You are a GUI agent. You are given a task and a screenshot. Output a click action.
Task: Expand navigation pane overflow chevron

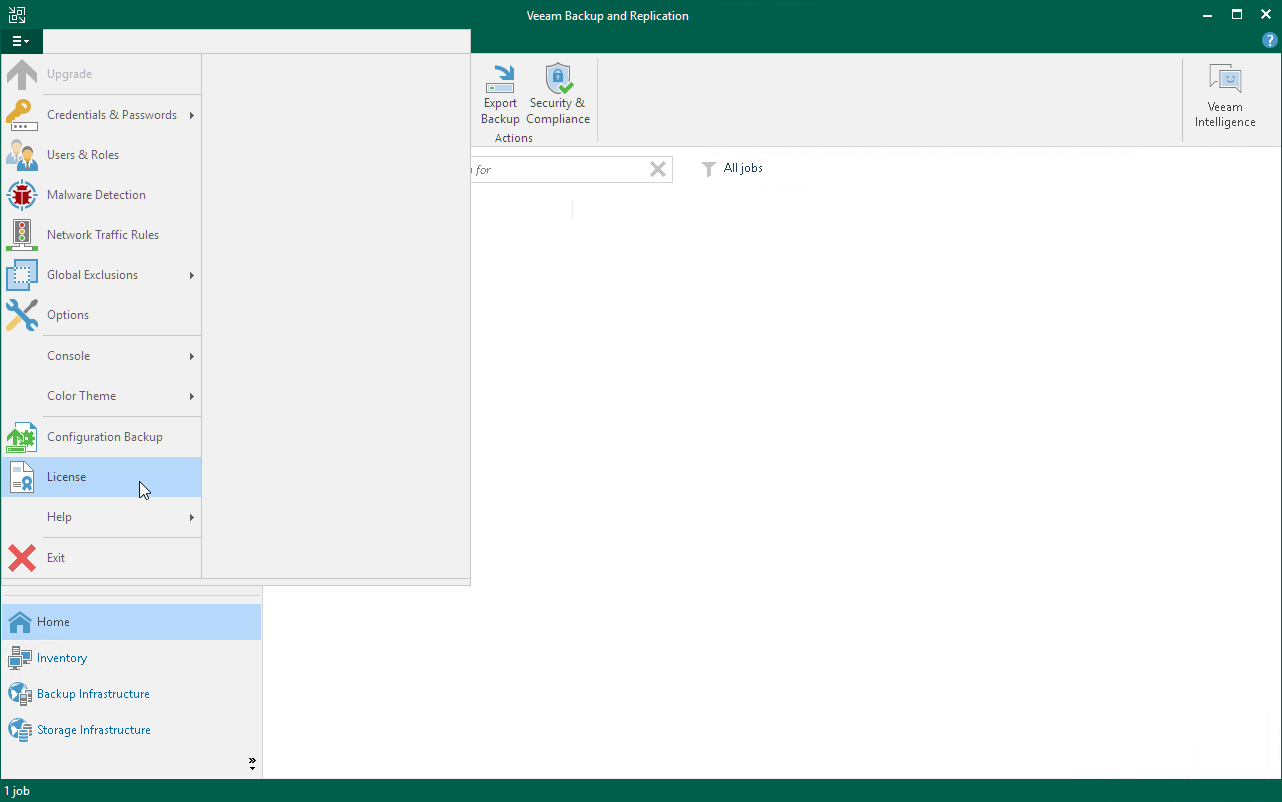click(x=252, y=764)
